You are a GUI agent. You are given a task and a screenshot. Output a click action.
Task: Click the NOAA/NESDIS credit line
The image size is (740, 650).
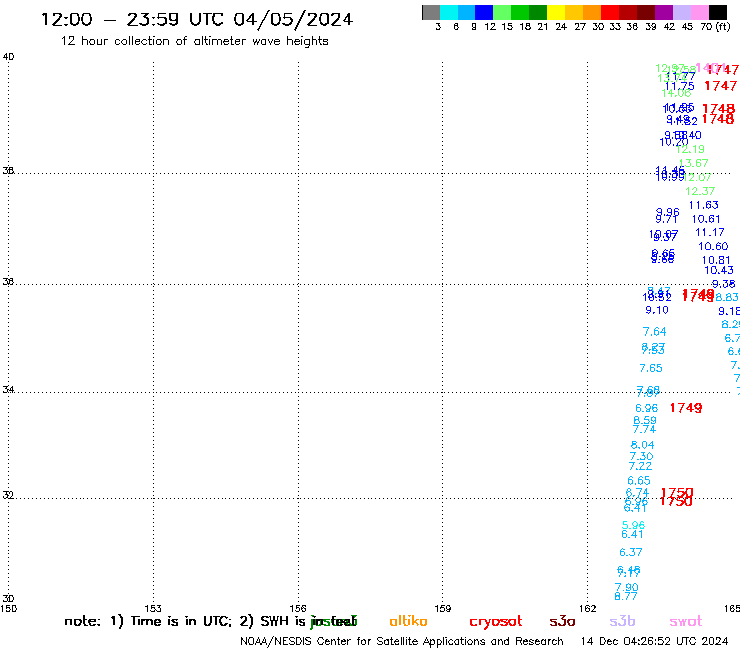(x=402, y=641)
